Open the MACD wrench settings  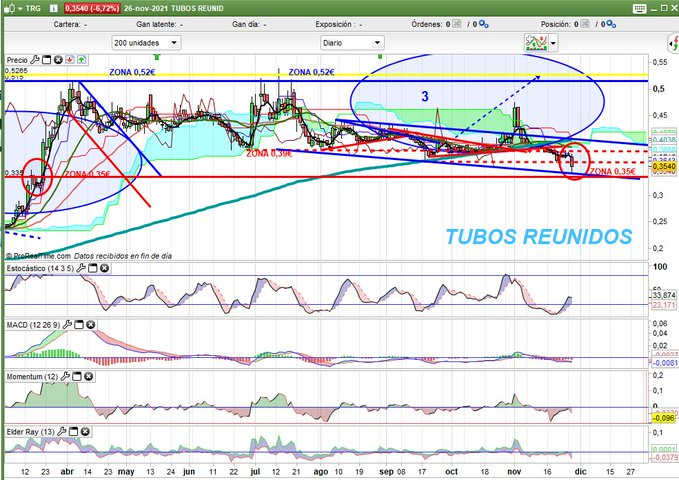pyautogui.click(x=68, y=324)
